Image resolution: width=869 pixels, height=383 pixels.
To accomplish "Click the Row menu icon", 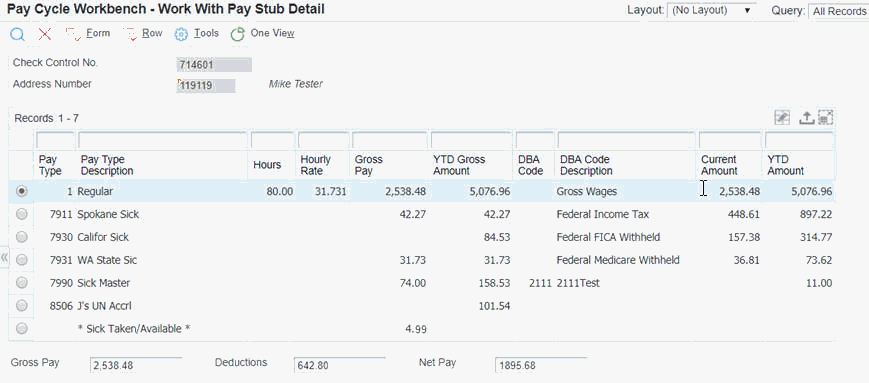I will point(131,34).
